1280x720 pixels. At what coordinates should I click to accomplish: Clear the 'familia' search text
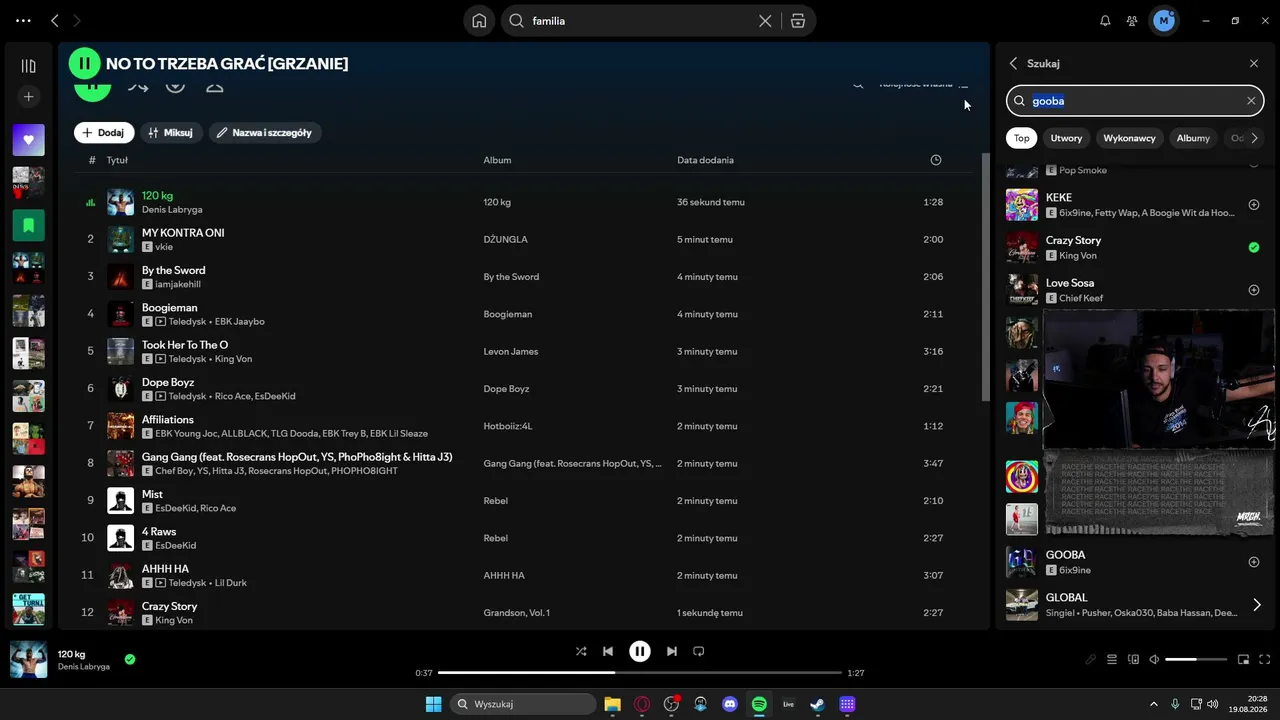765,21
